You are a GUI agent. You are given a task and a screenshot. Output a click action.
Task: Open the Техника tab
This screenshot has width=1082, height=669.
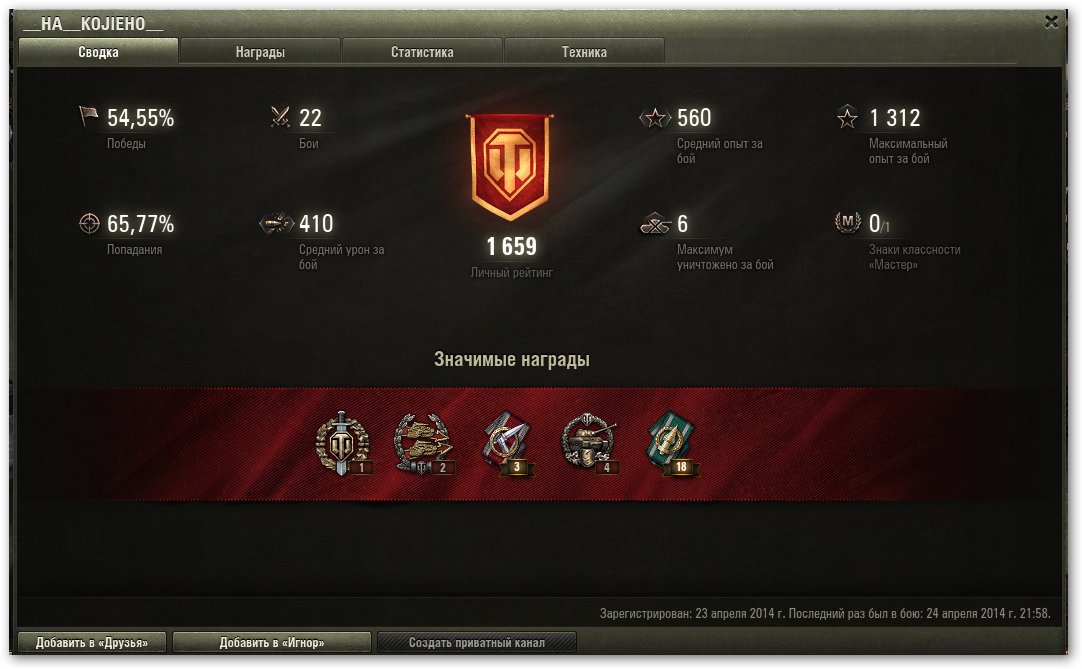point(584,52)
